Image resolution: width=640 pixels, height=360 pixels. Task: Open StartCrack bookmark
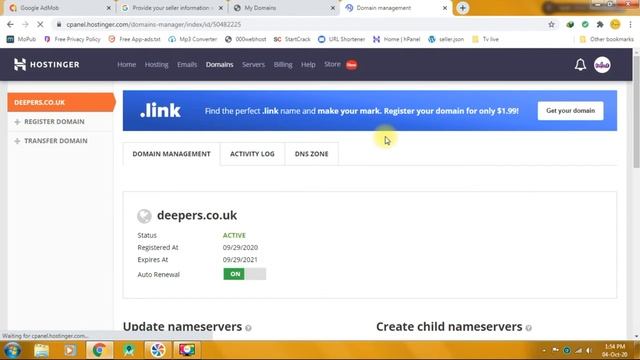tap(292, 39)
